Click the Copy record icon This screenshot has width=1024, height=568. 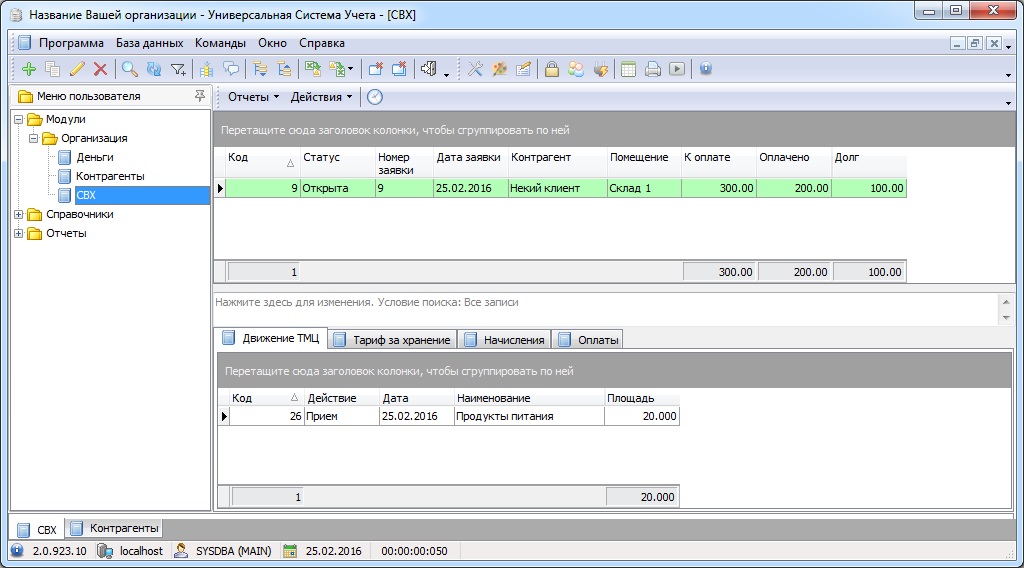coord(52,69)
